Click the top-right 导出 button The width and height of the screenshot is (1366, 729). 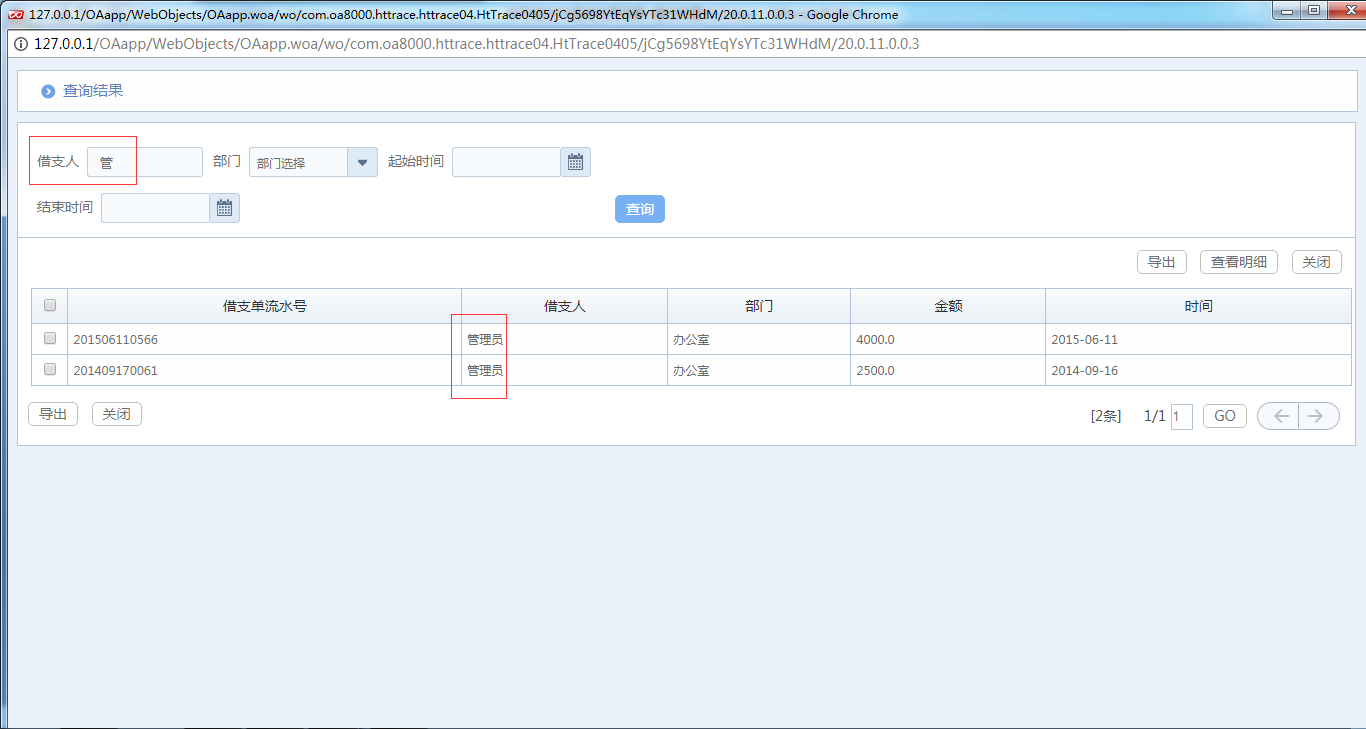coord(1161,262)
